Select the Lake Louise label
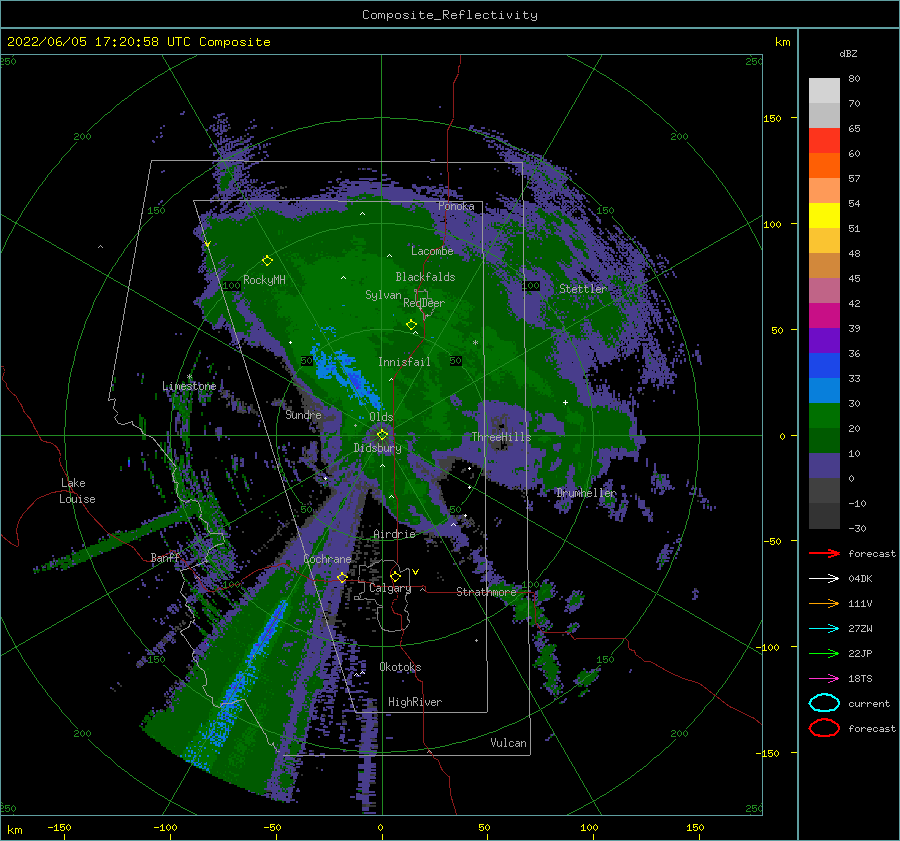This screenshot has height=841, width=900. pyautogui.click(x=77, y=491)
